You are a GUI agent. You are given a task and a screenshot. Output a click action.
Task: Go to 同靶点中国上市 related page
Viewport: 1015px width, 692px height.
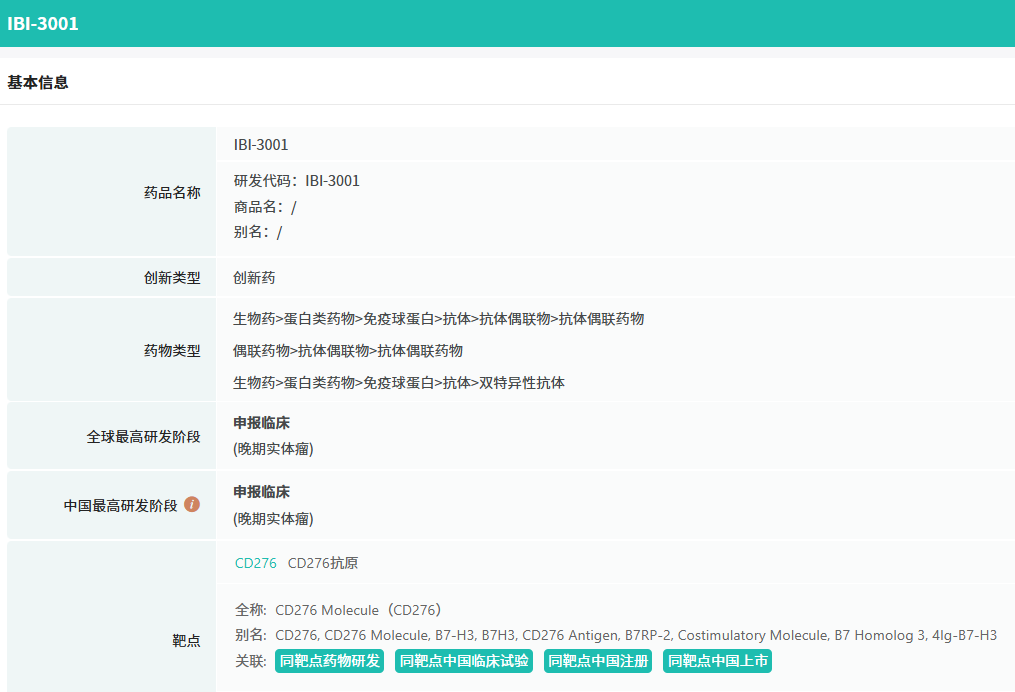pos(717,661)
